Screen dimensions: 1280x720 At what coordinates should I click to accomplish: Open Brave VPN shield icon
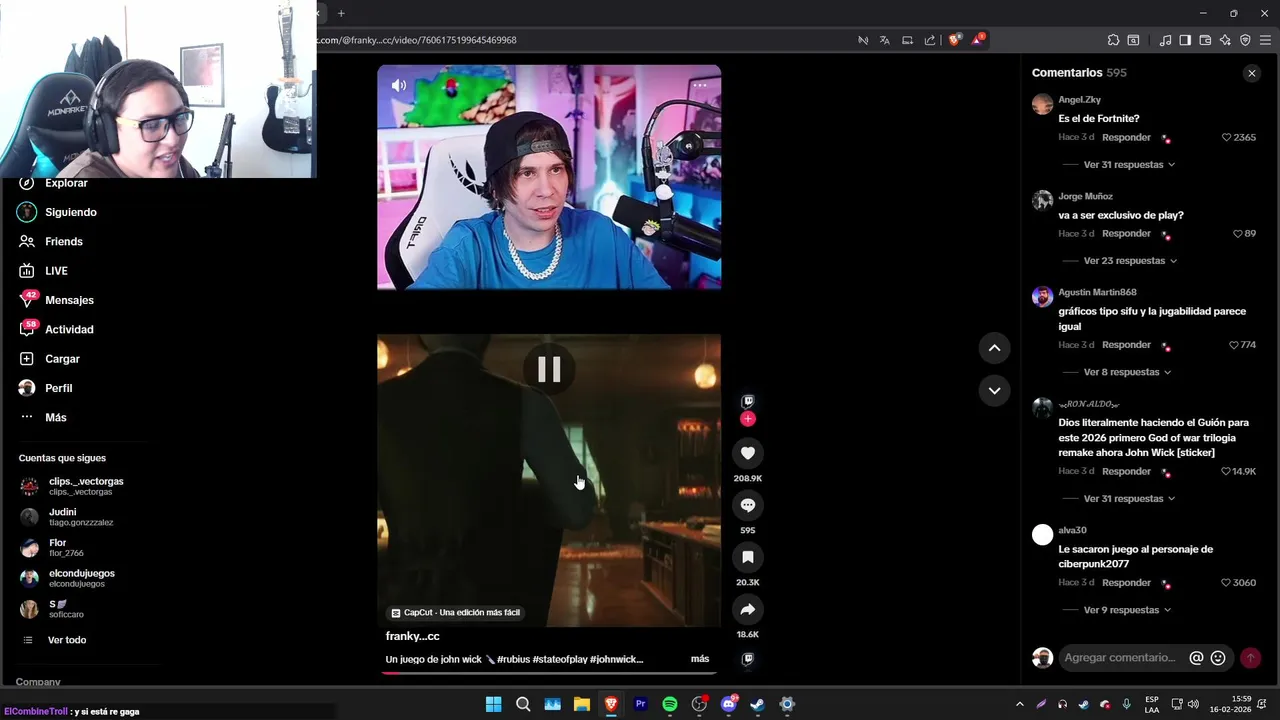[1245, 40]
